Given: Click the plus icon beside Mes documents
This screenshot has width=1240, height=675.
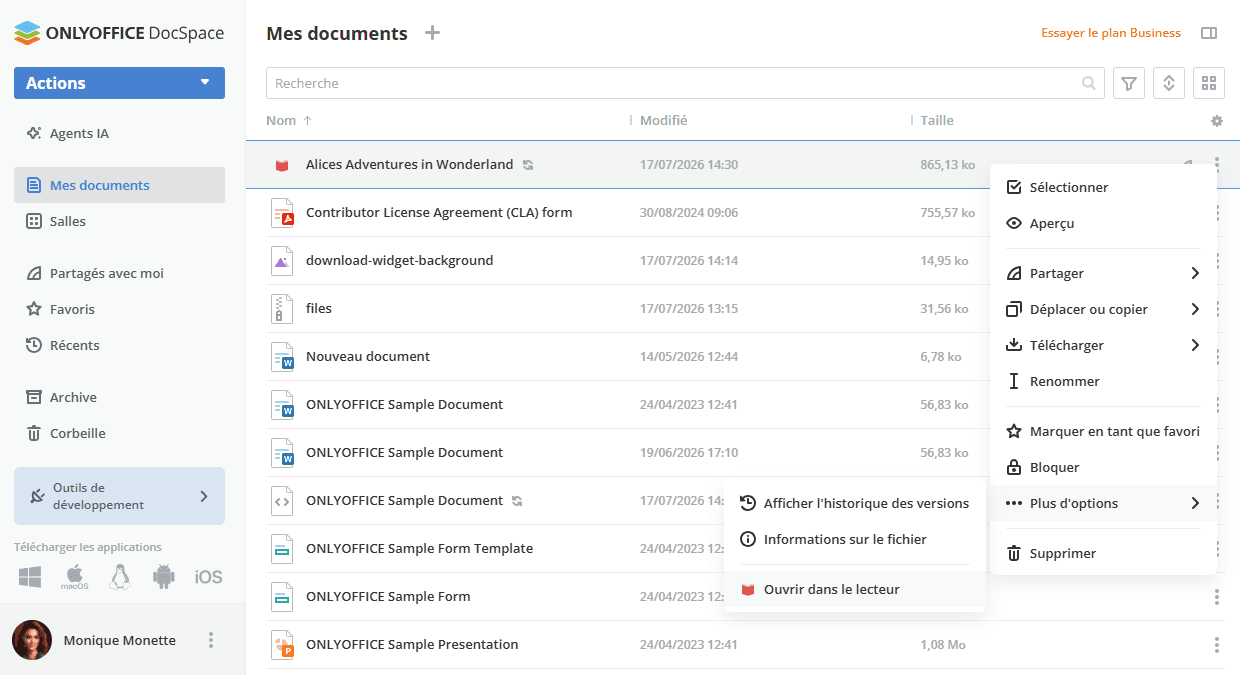Looking at the screenshot, I should point(432,33).
